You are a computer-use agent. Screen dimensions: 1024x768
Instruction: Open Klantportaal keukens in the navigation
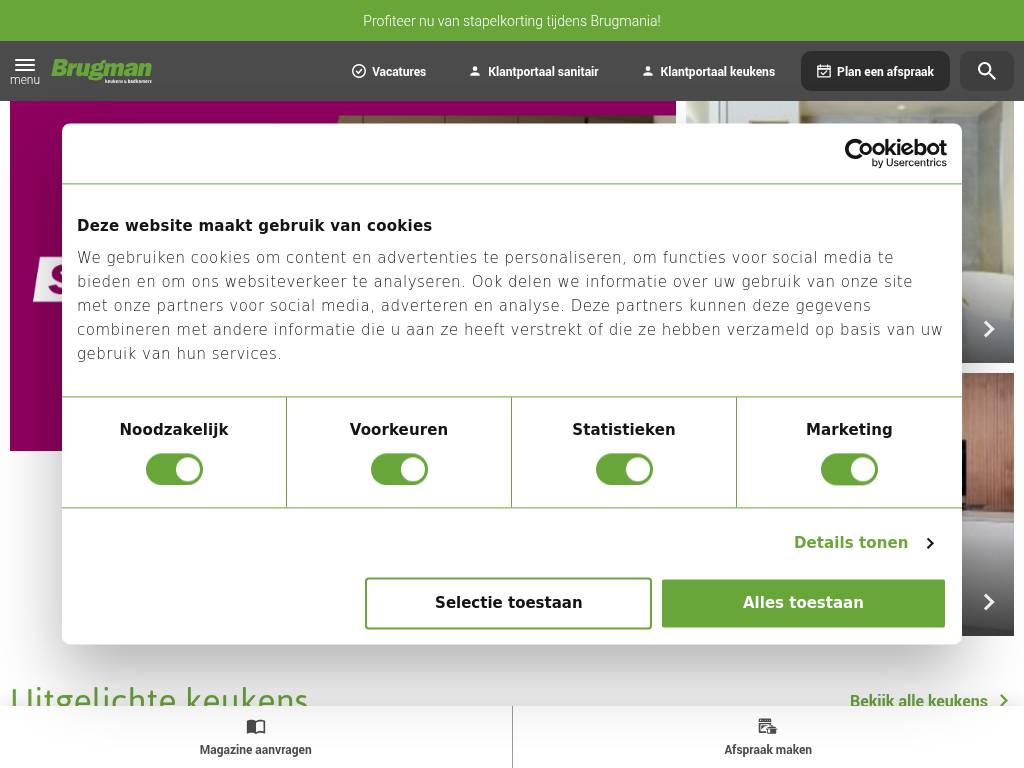click(x=708, y=71)
